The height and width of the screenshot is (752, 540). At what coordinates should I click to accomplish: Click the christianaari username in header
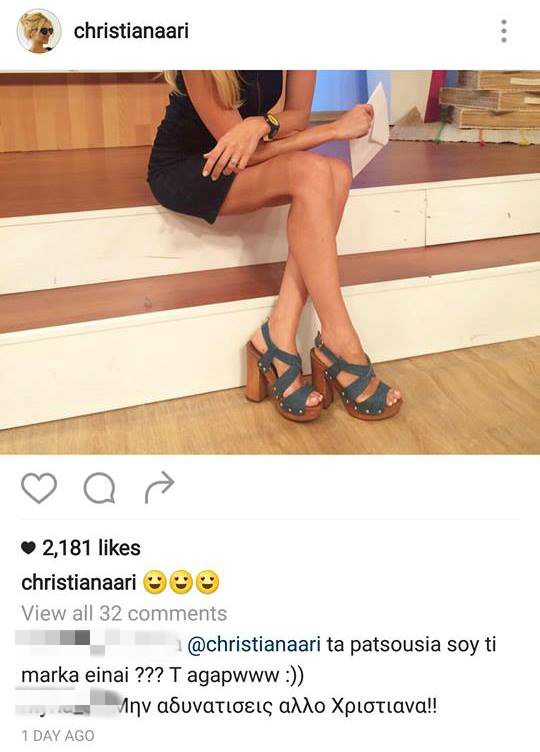click(131, 31)
